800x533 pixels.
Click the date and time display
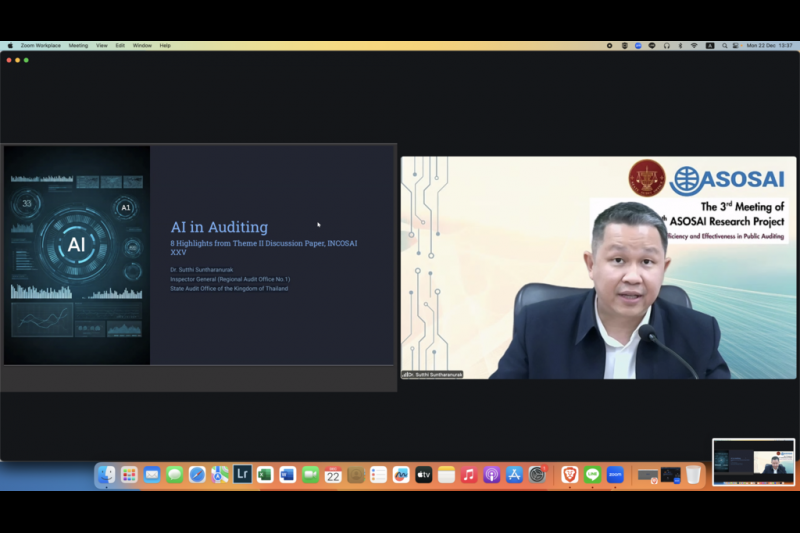click(x=769, y=46)
